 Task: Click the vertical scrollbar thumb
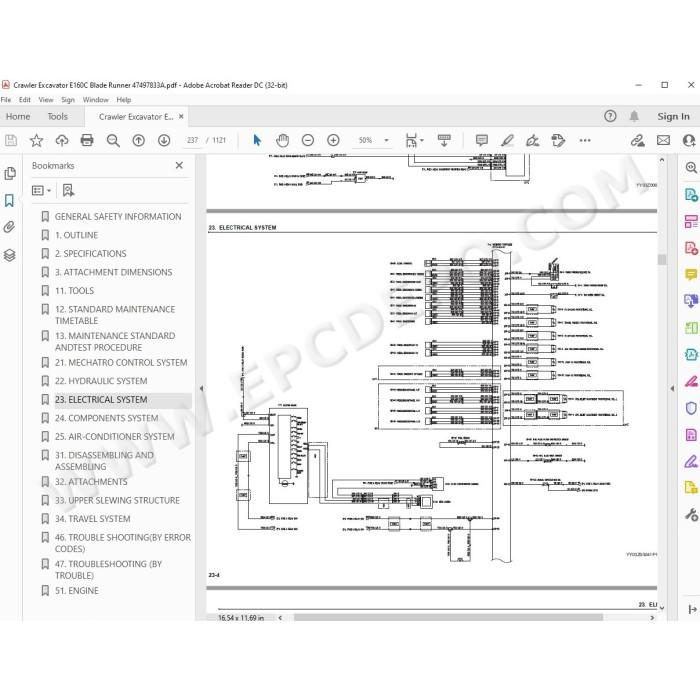click(x=662, y=260)
